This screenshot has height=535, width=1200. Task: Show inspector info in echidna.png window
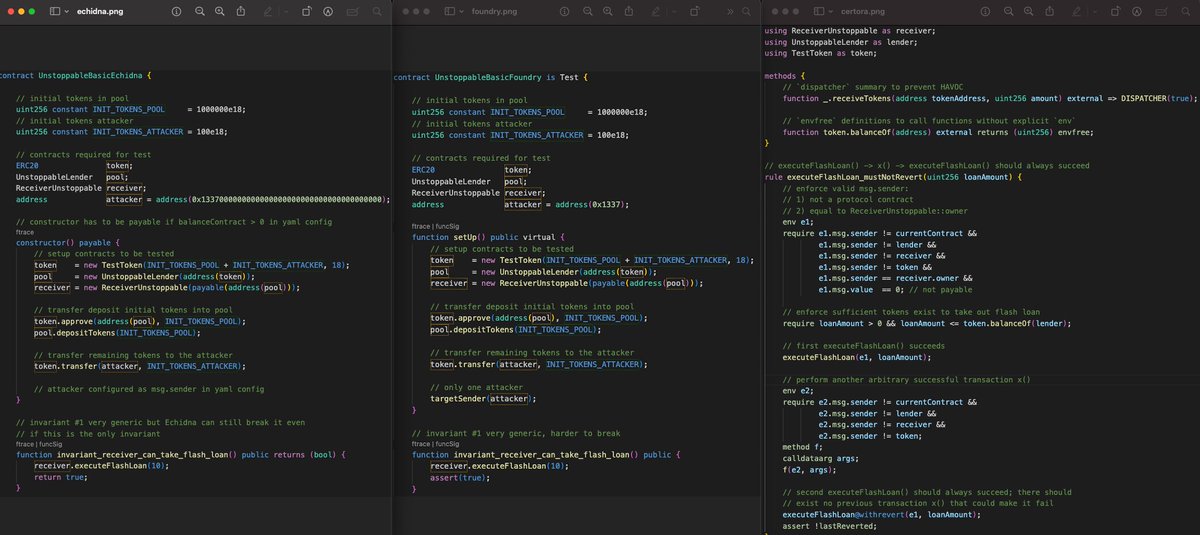click(x=176, y=12)
